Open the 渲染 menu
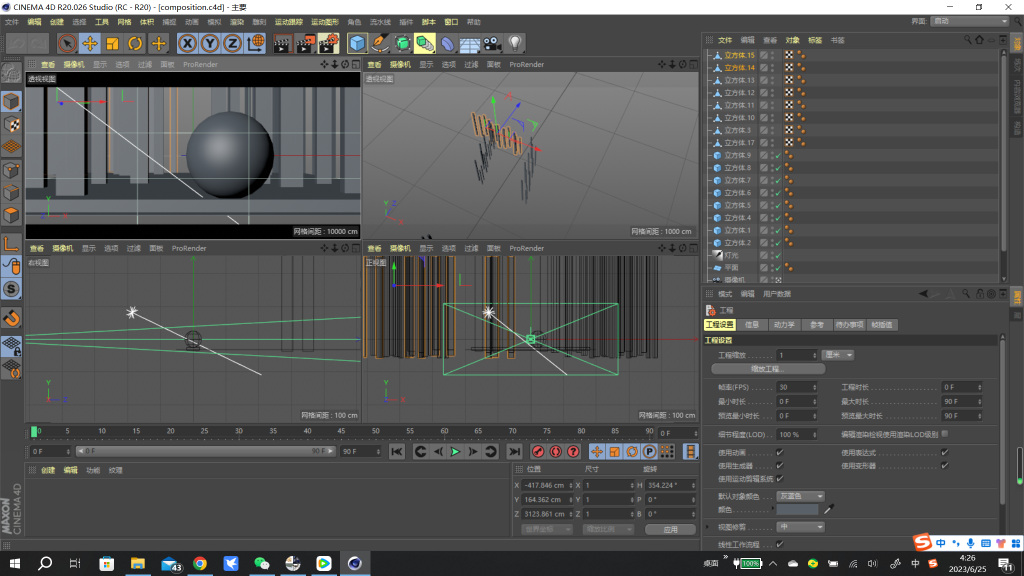Screen dimensions: 1024x576 pyautogui.click(x=236, y=22)
